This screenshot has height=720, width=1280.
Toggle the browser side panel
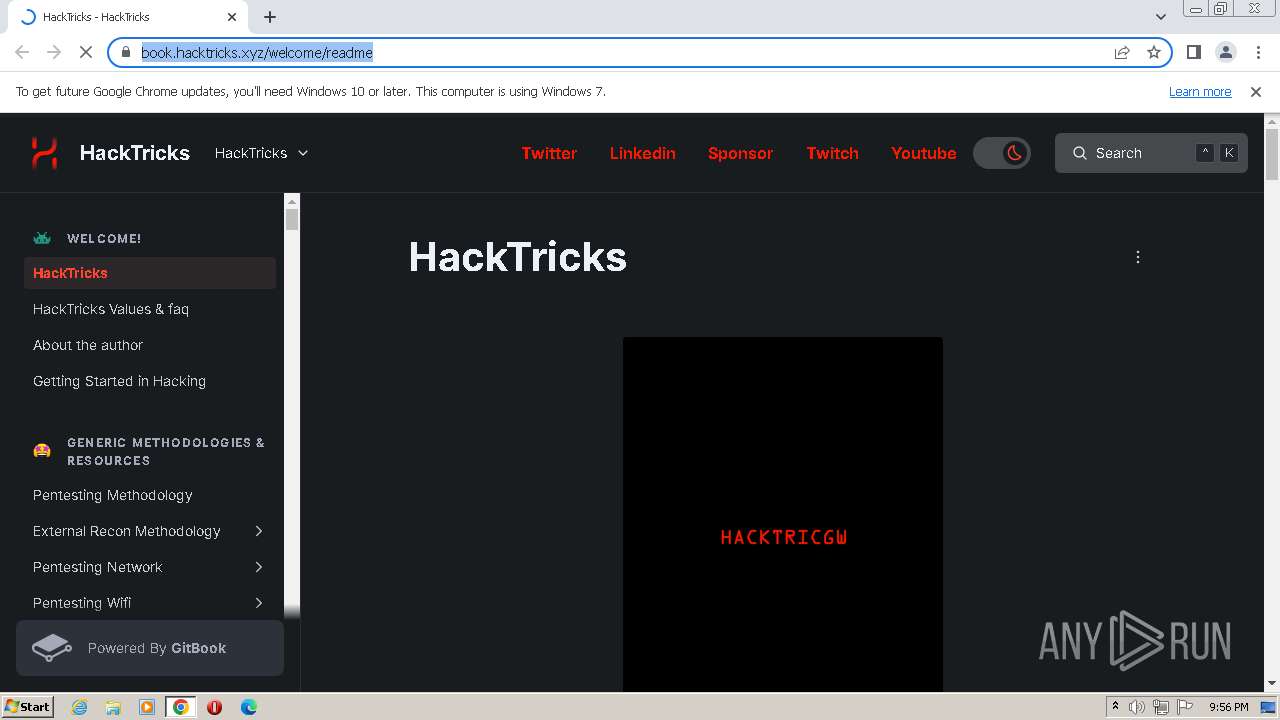coord(1194,52)
